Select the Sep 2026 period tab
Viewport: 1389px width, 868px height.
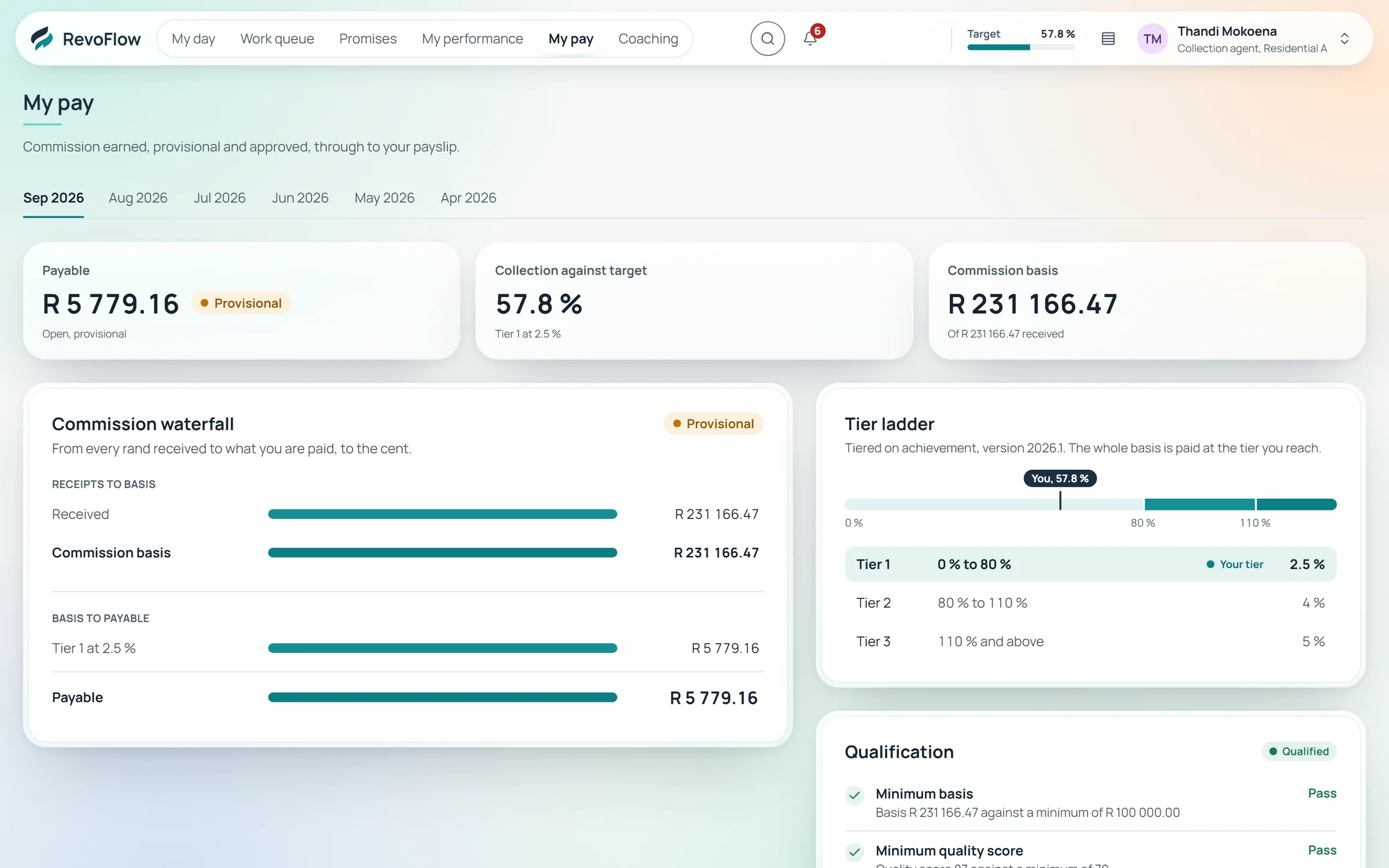point(53,198)
